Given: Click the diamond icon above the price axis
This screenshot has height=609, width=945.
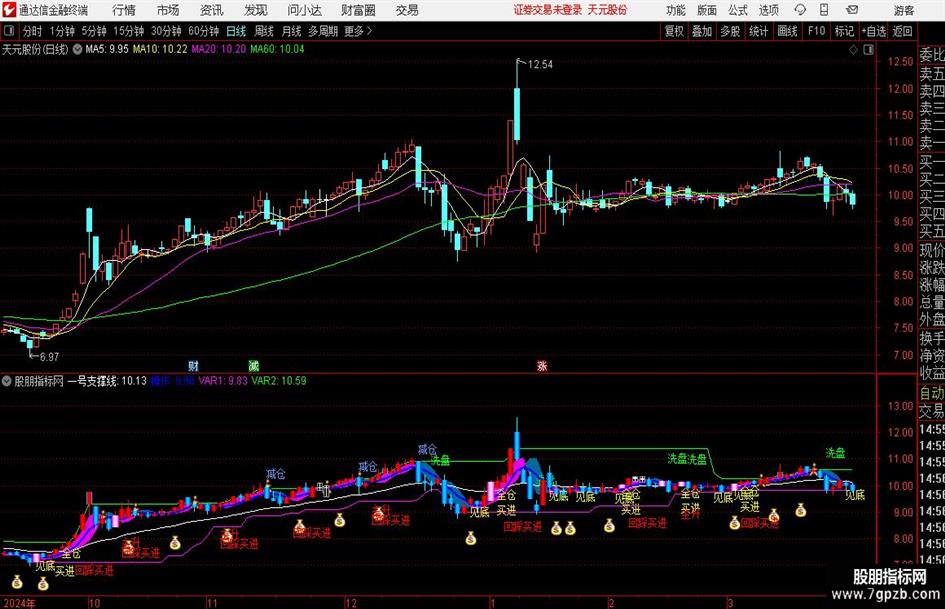Looking at the screenshot, I should (x=853, y=50).
